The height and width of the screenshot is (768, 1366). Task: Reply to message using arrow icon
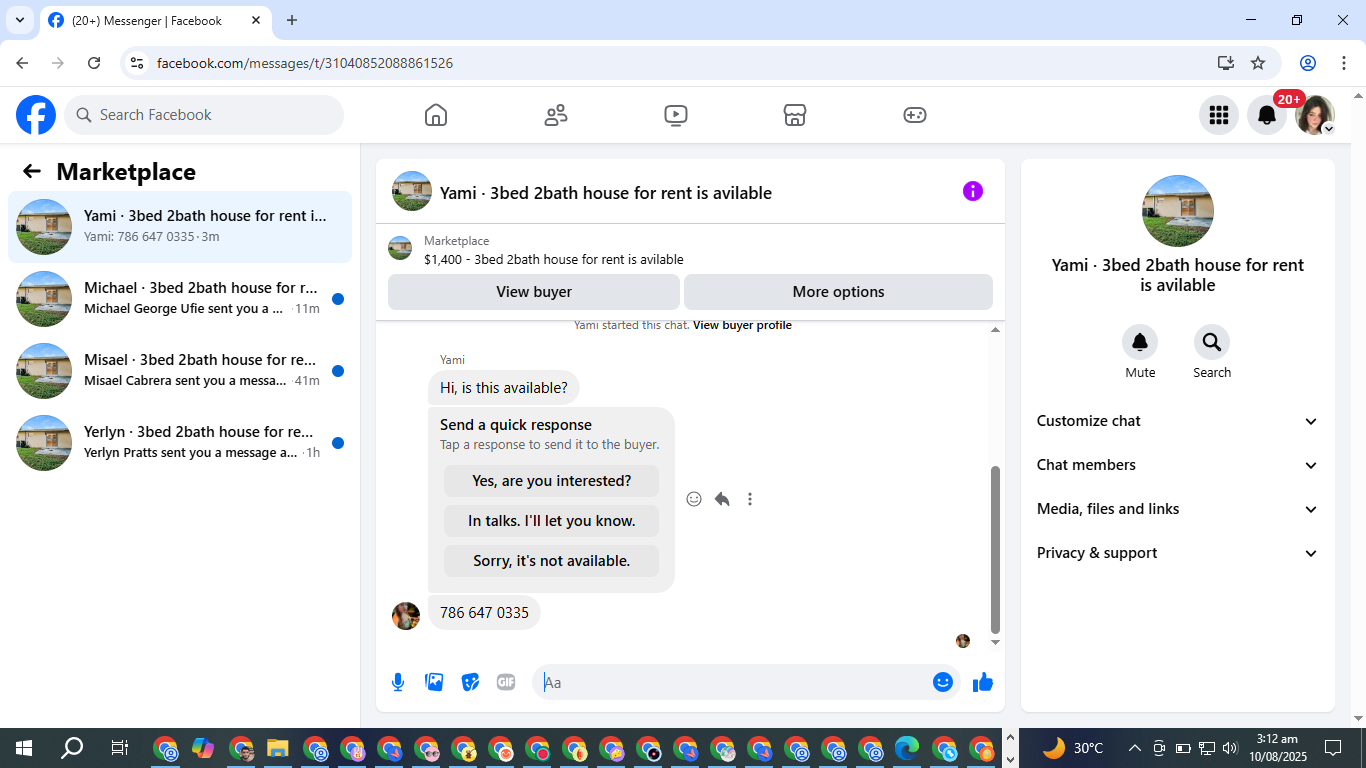[722, 499]
